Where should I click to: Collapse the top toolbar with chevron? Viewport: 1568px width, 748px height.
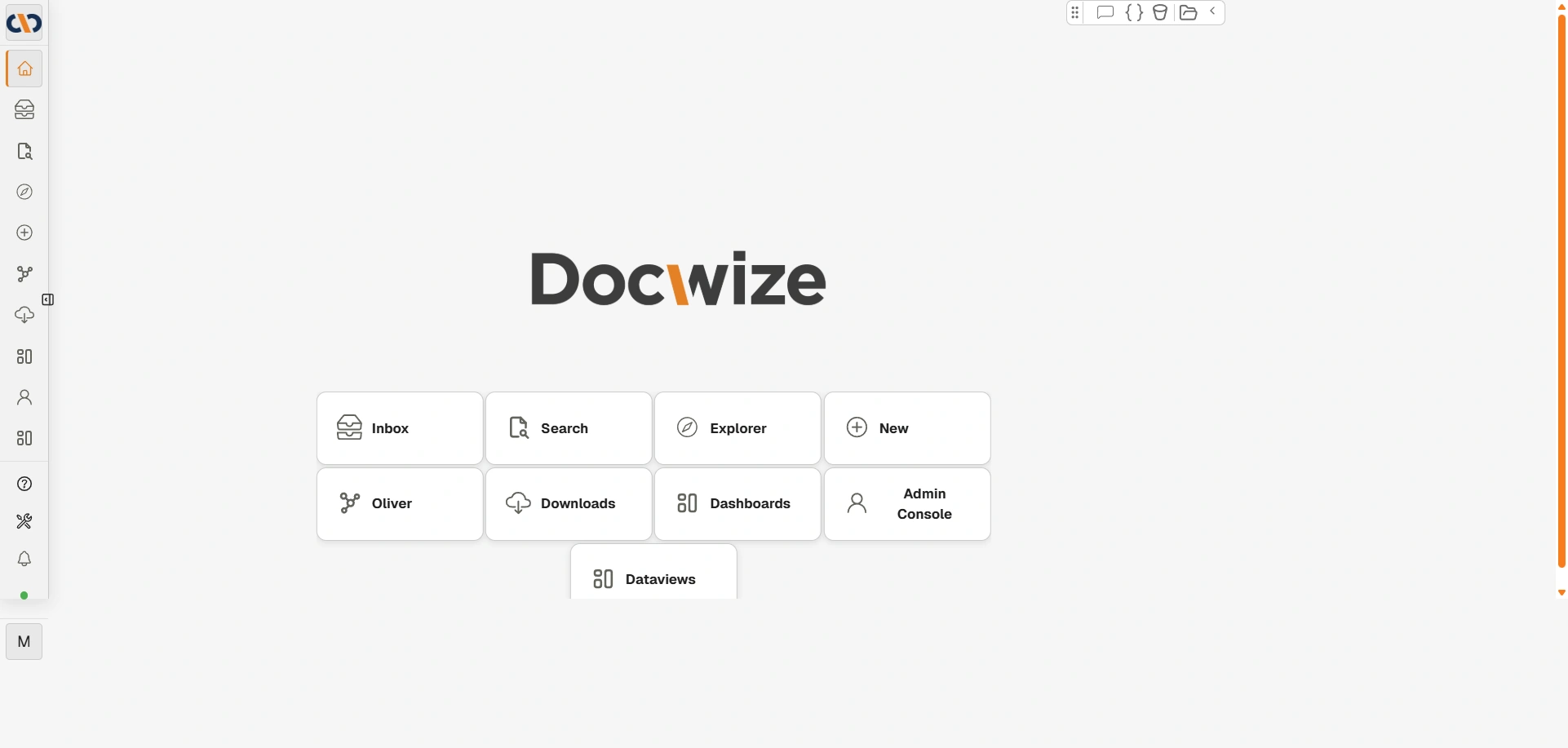click(1212, 11)
